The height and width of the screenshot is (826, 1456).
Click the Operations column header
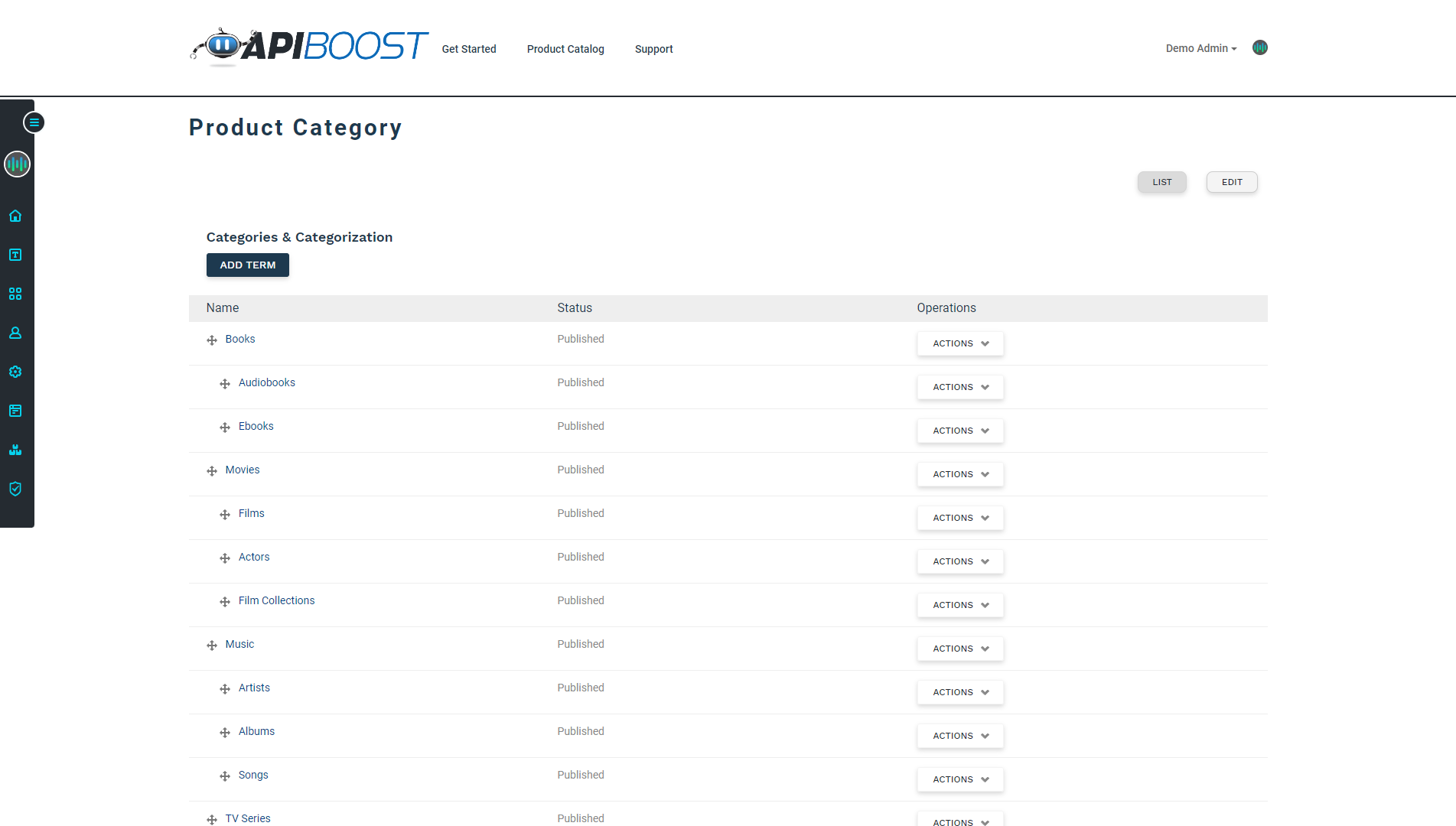[946, 307]
